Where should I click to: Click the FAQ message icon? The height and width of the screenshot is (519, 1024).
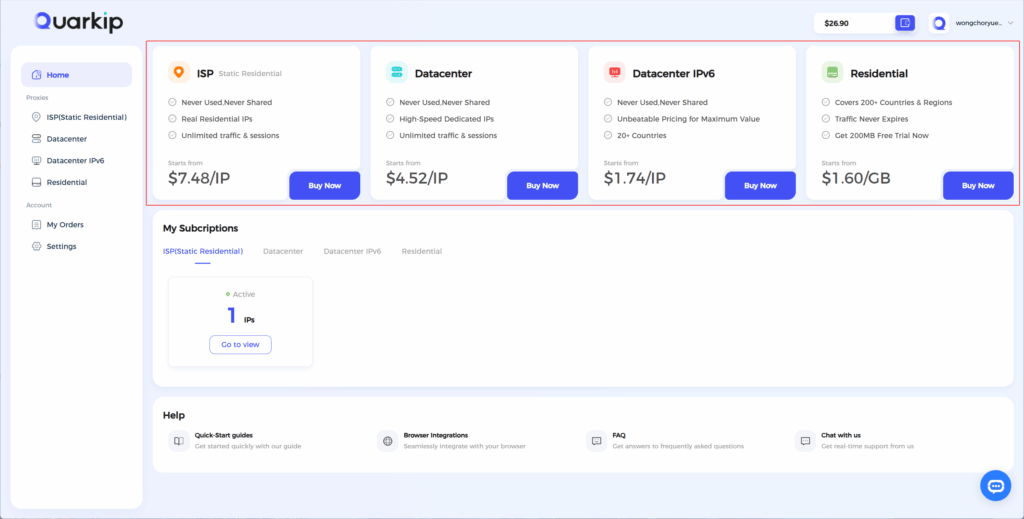[x=596, y=441]
